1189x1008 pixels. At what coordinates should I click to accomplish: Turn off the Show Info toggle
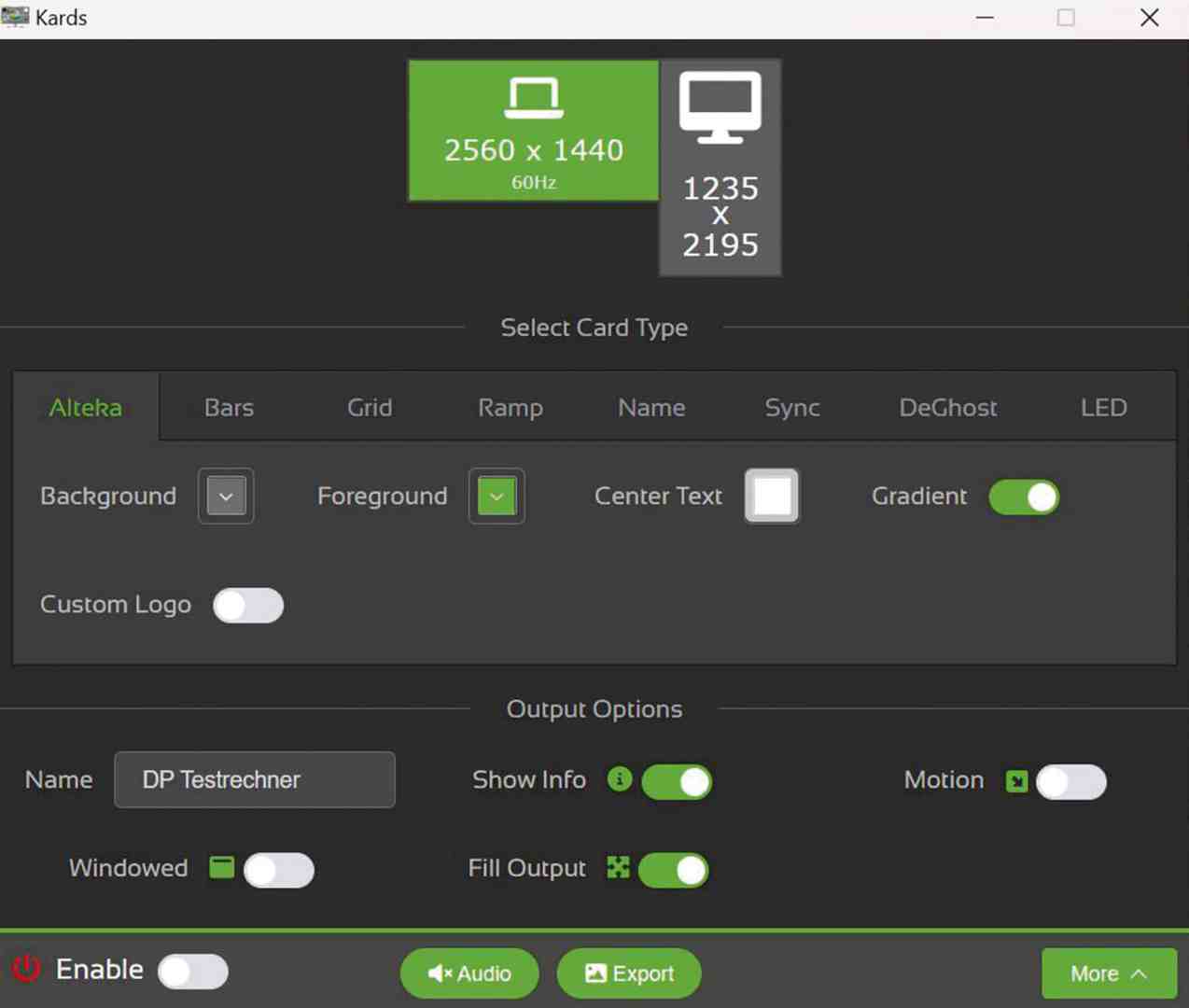point(677,781)
